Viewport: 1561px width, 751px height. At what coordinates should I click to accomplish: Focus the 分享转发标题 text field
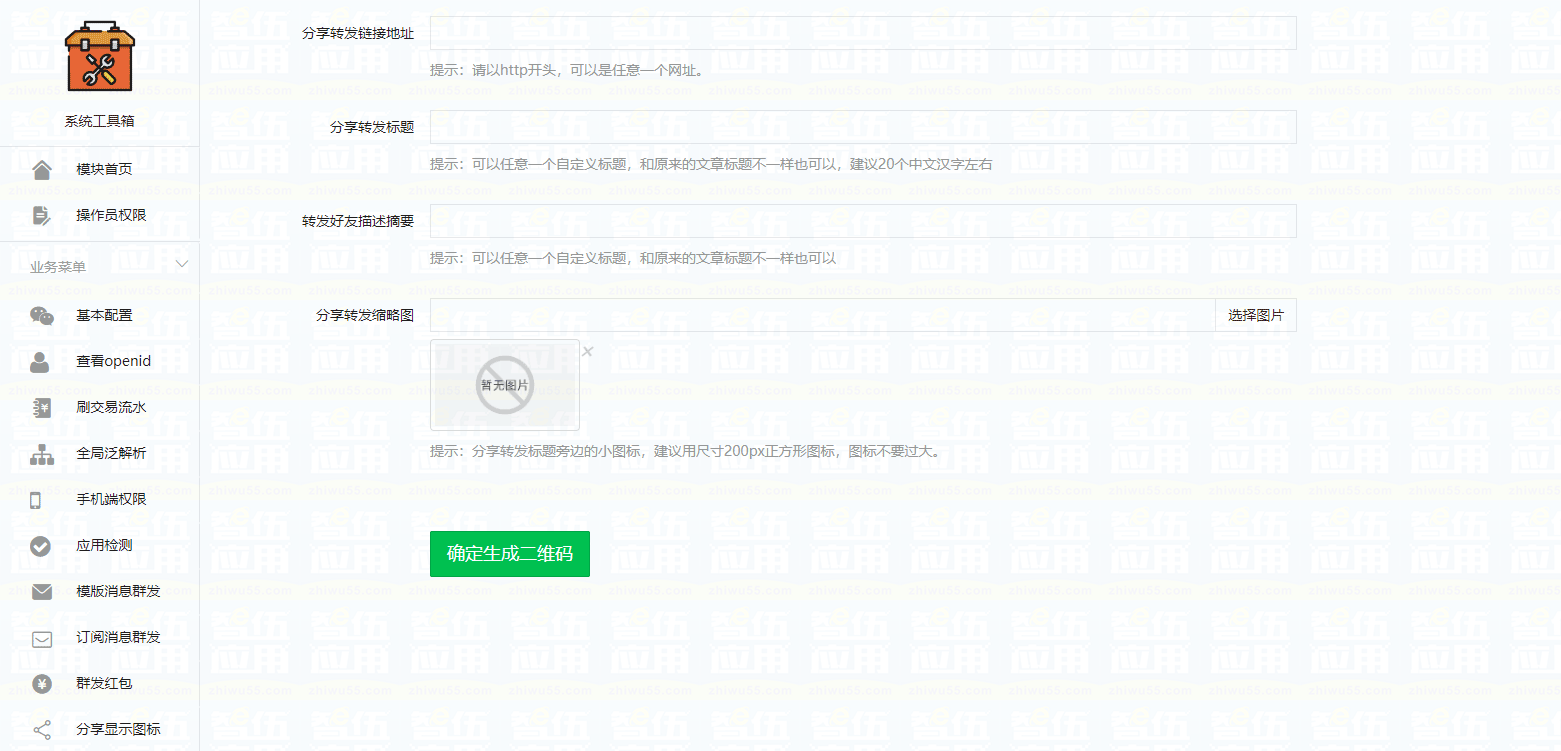(860, 126)
